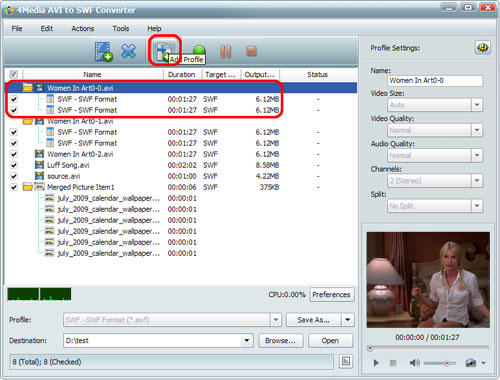Click the Save As... button
This screenshot has height=380, width=500.
(313, 320)
